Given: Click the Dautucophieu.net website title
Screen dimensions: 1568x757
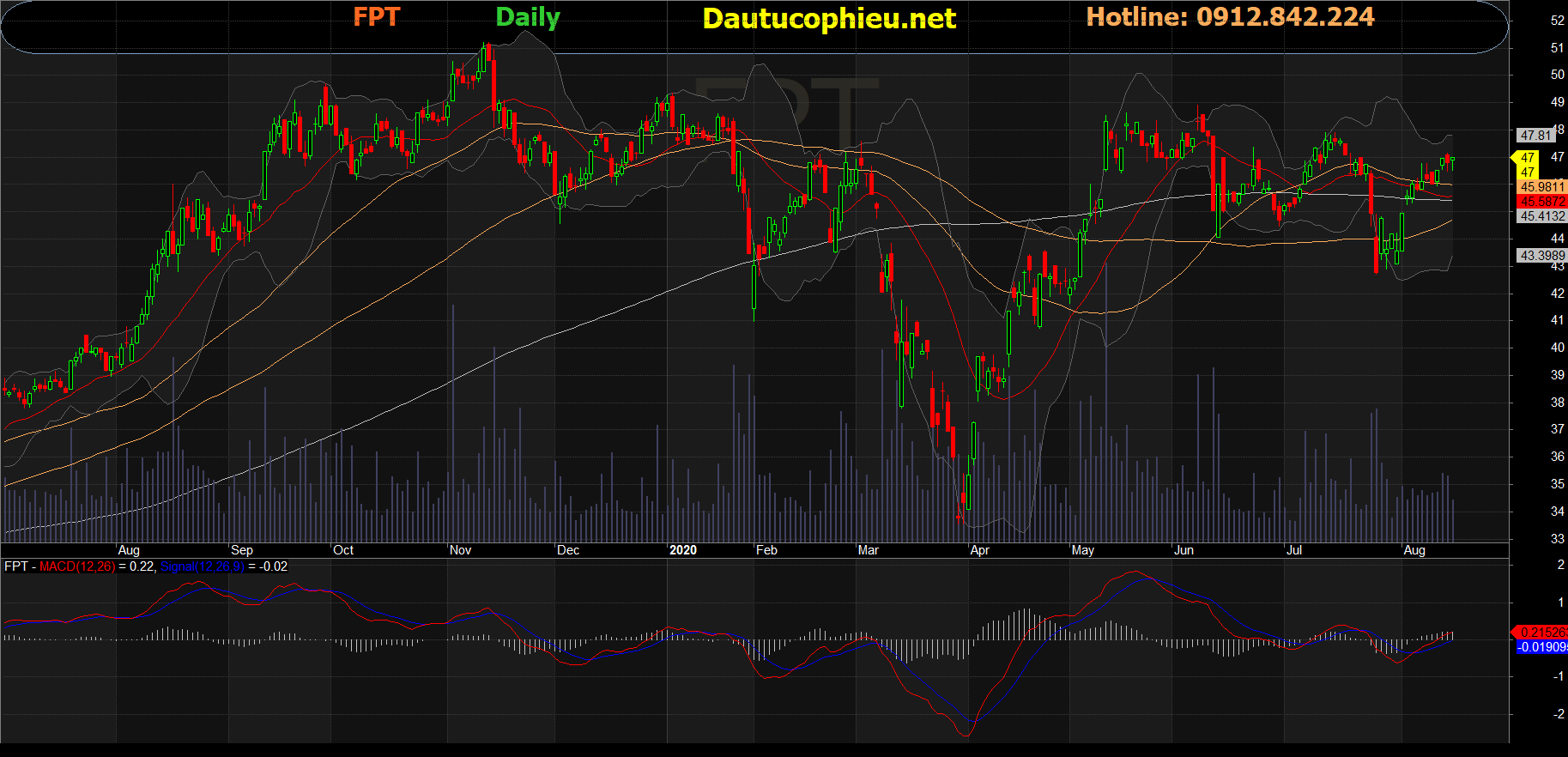Looking at the screenshot, I should (828, 19).
